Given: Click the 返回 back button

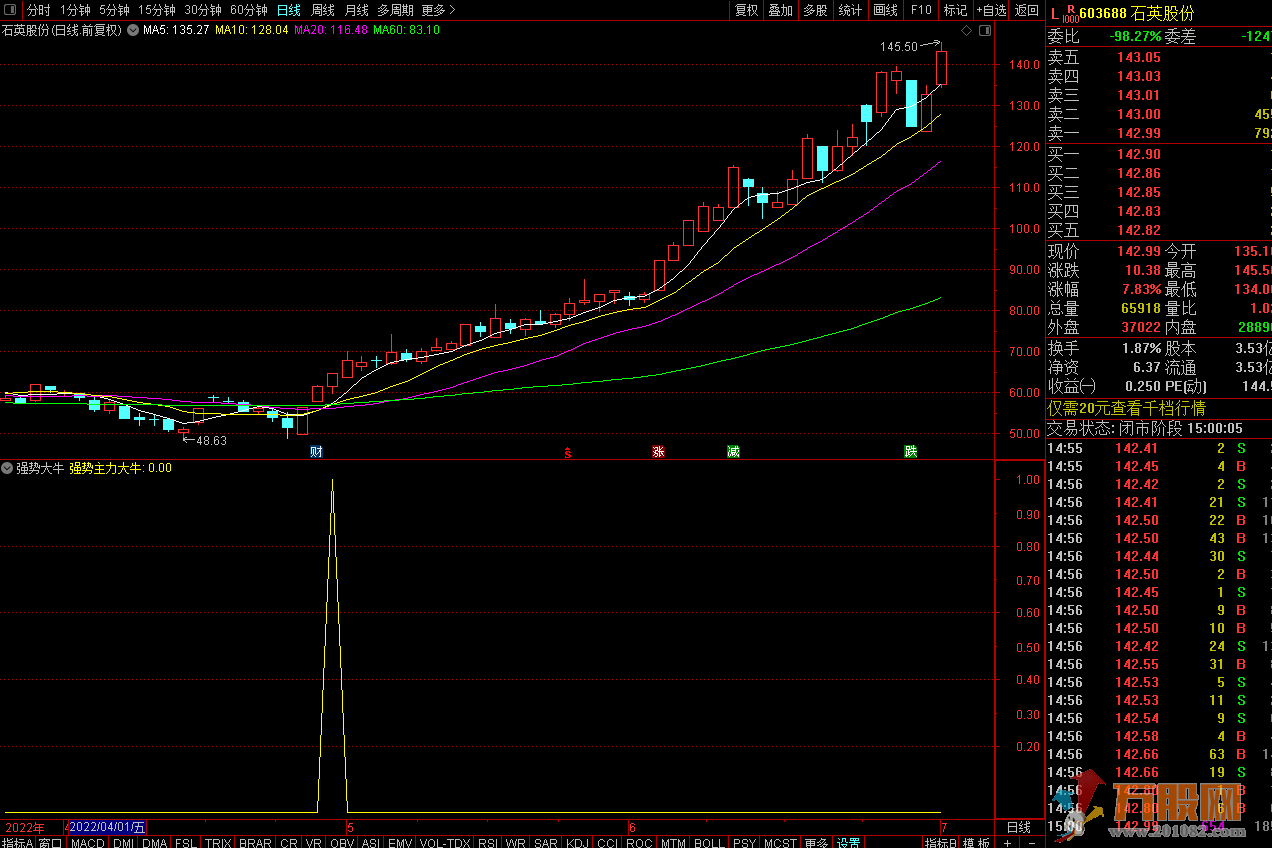Looking at the screenshot, I should coord(1027,10).
